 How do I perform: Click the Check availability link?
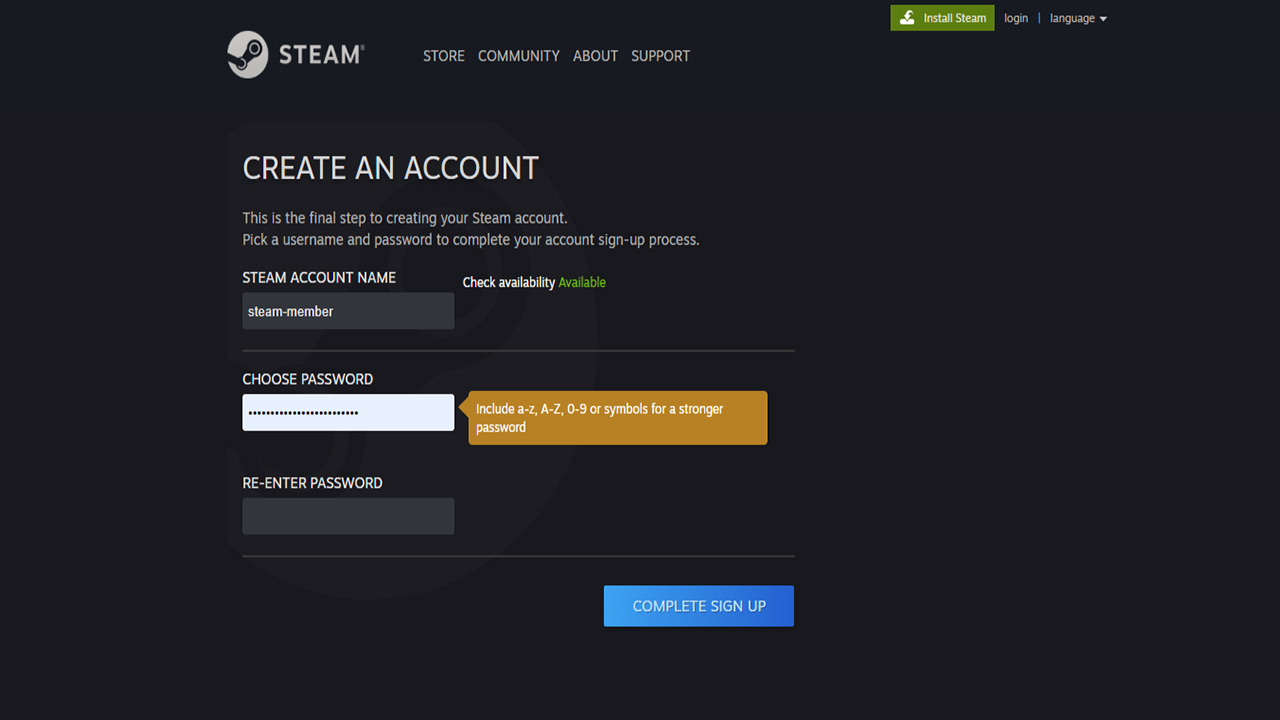coord(508,283)
